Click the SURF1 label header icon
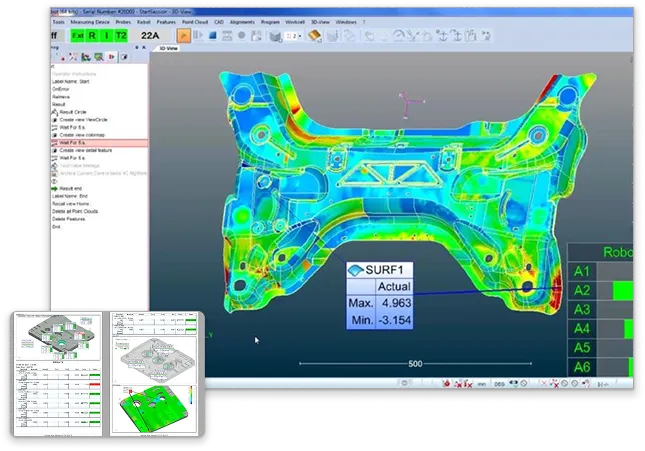Image resolution: width=645 pixels, height=451 pixels. [354, 268]
